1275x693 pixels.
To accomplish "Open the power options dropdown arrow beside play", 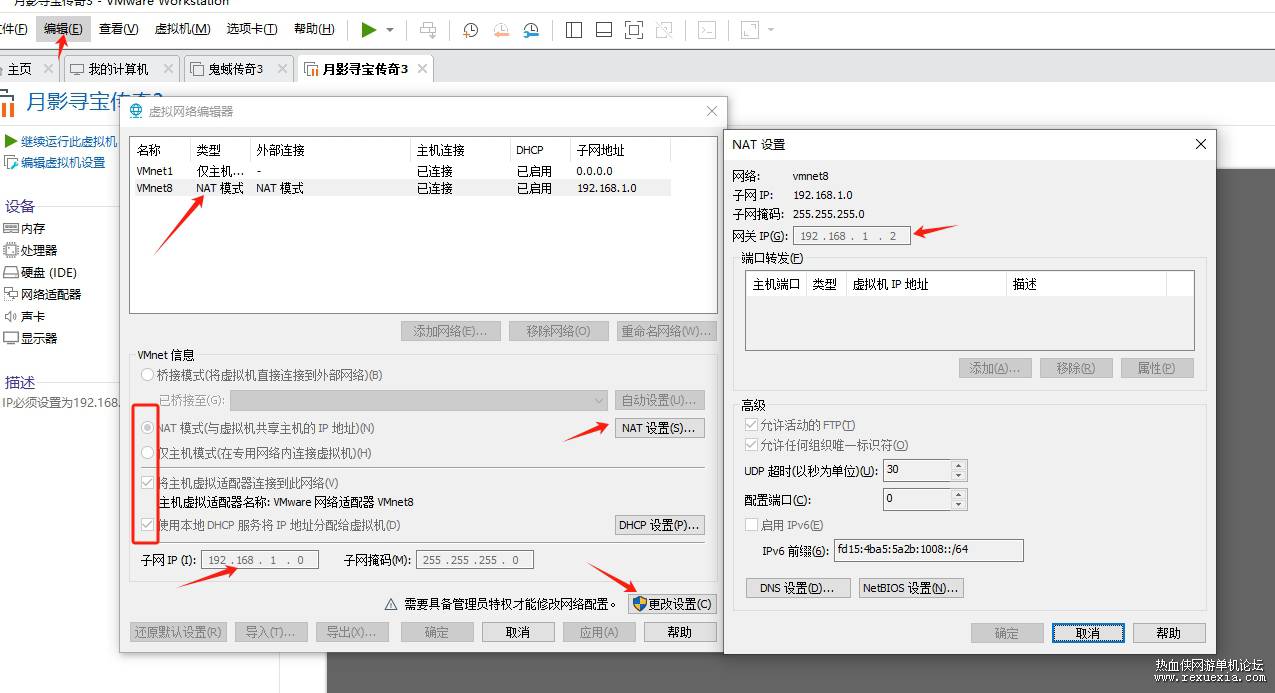I will [390, 30].
